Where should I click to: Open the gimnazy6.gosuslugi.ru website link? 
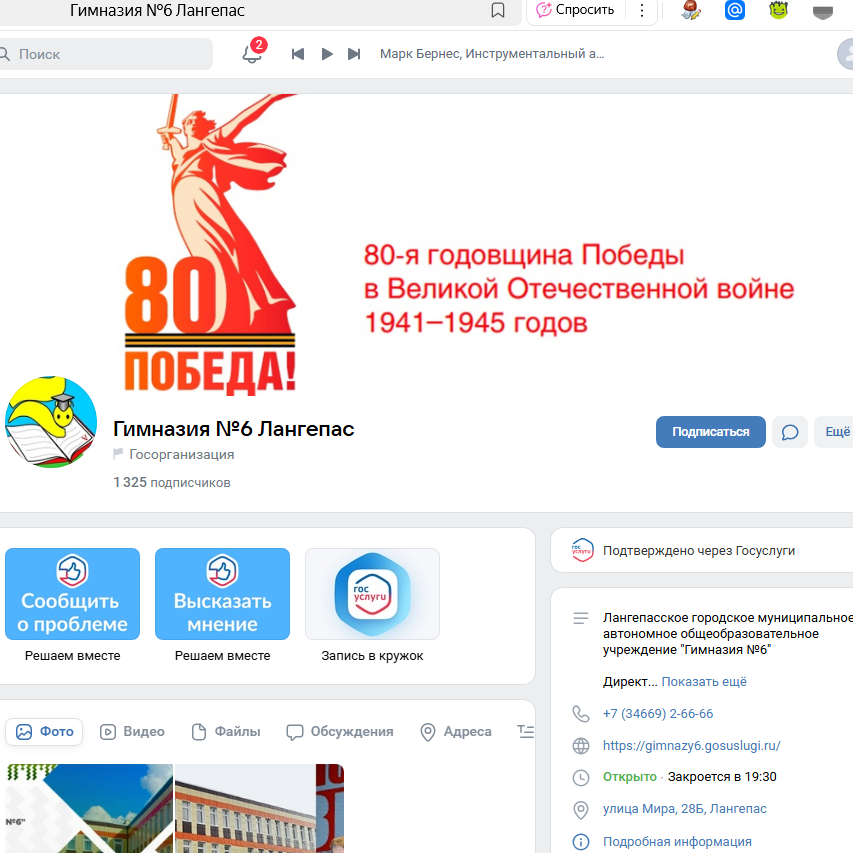(x=691, y=745)
